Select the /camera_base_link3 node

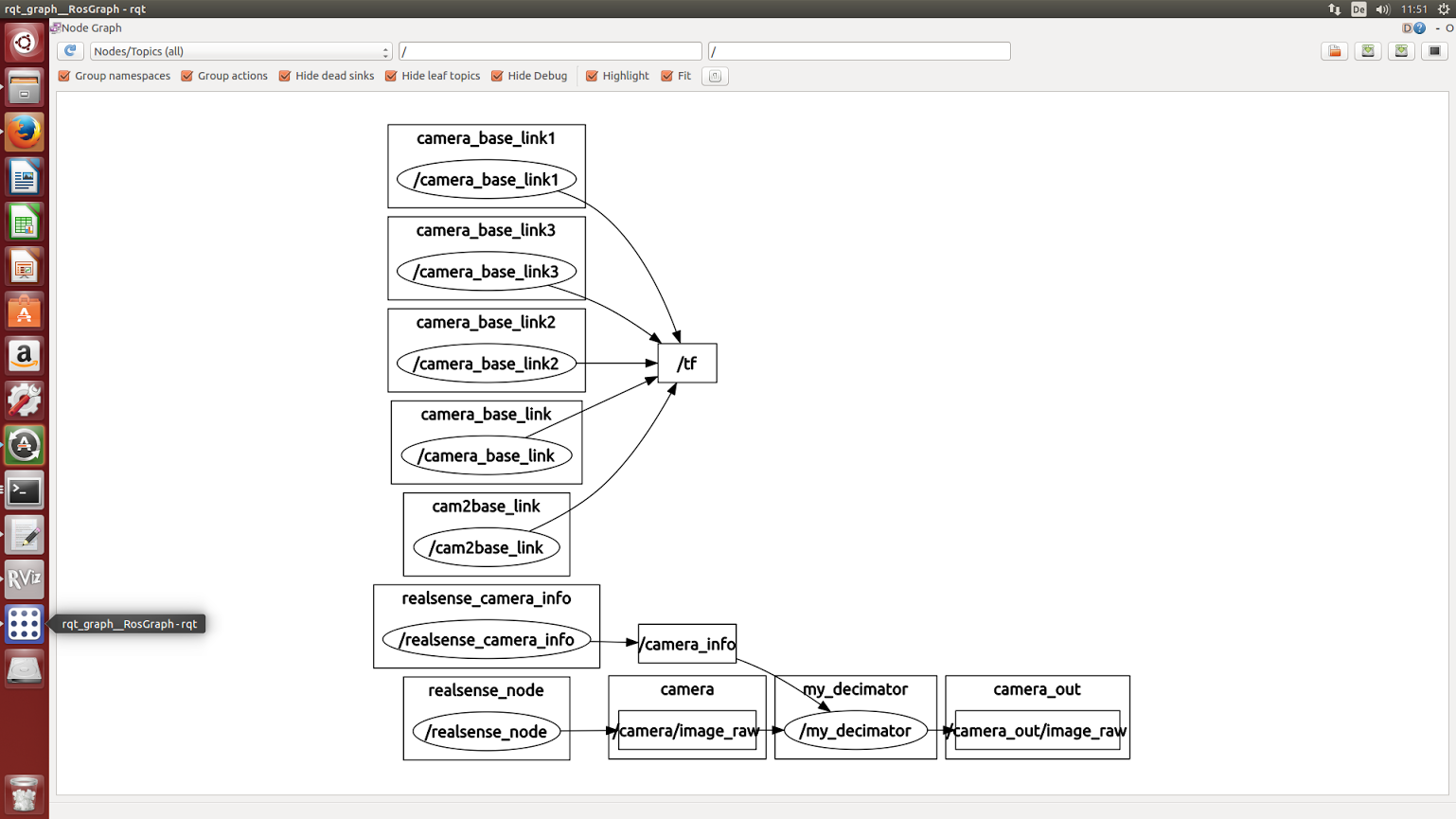[x=486, y=272]
